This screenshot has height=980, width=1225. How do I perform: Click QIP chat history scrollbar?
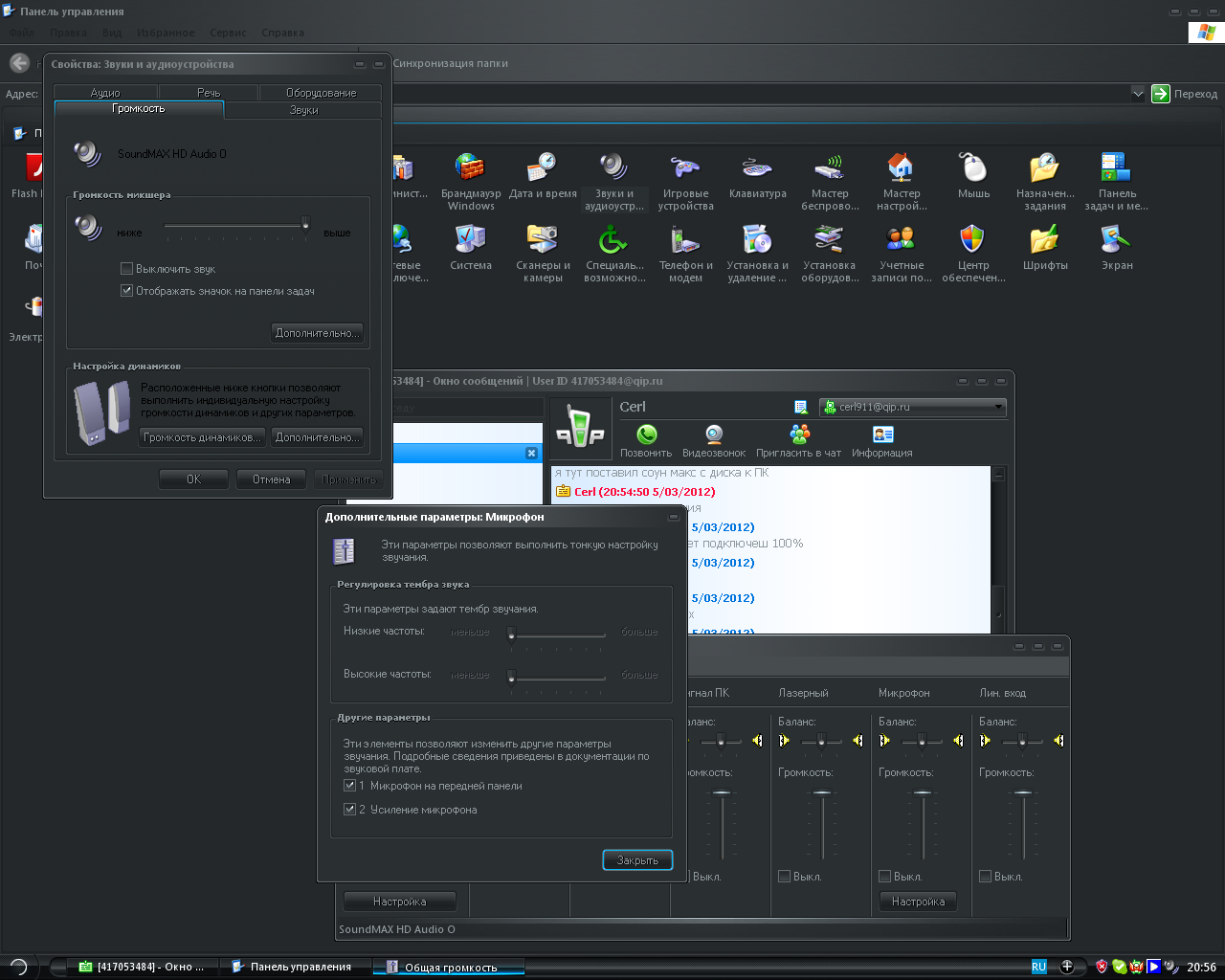[x=999, y=549]
